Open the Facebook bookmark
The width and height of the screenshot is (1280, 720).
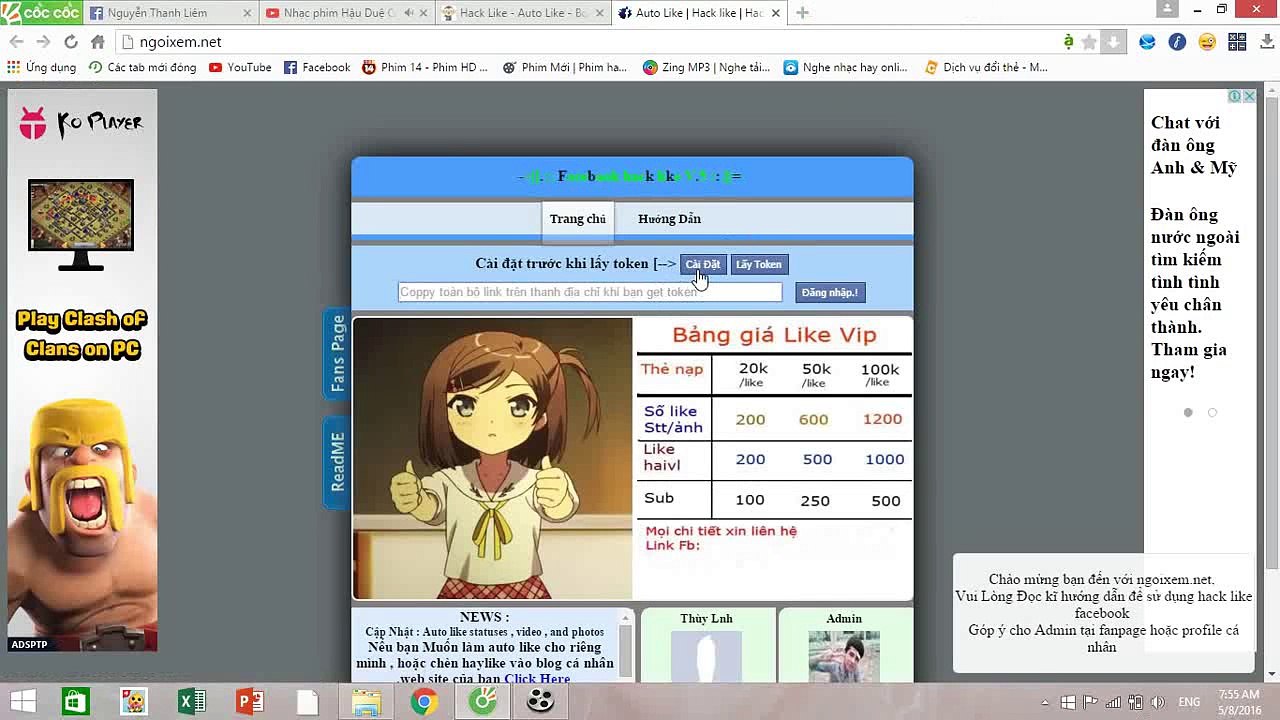[x=317, y=67]
